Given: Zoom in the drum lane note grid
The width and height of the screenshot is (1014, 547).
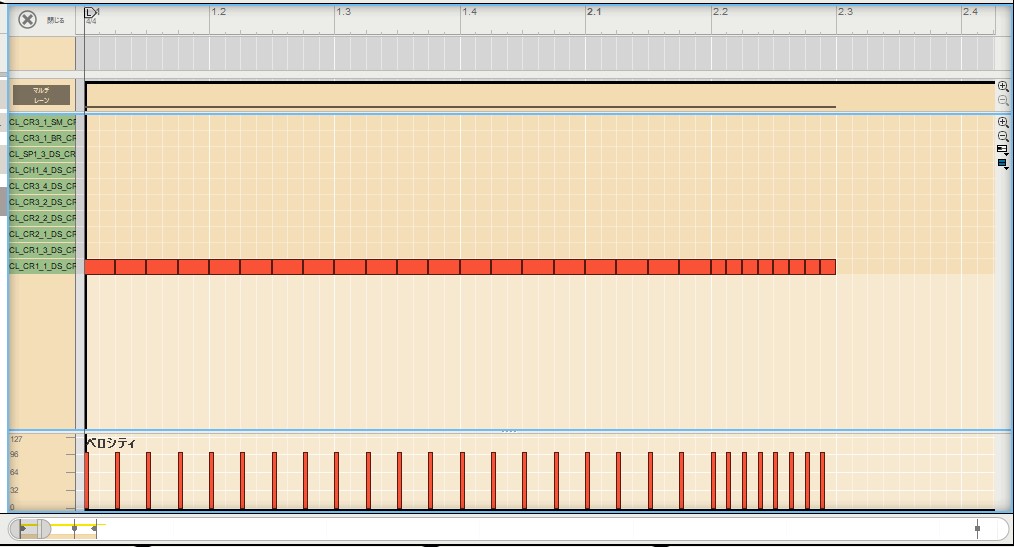Looking at the screenshot, I should pos(1003,122).
